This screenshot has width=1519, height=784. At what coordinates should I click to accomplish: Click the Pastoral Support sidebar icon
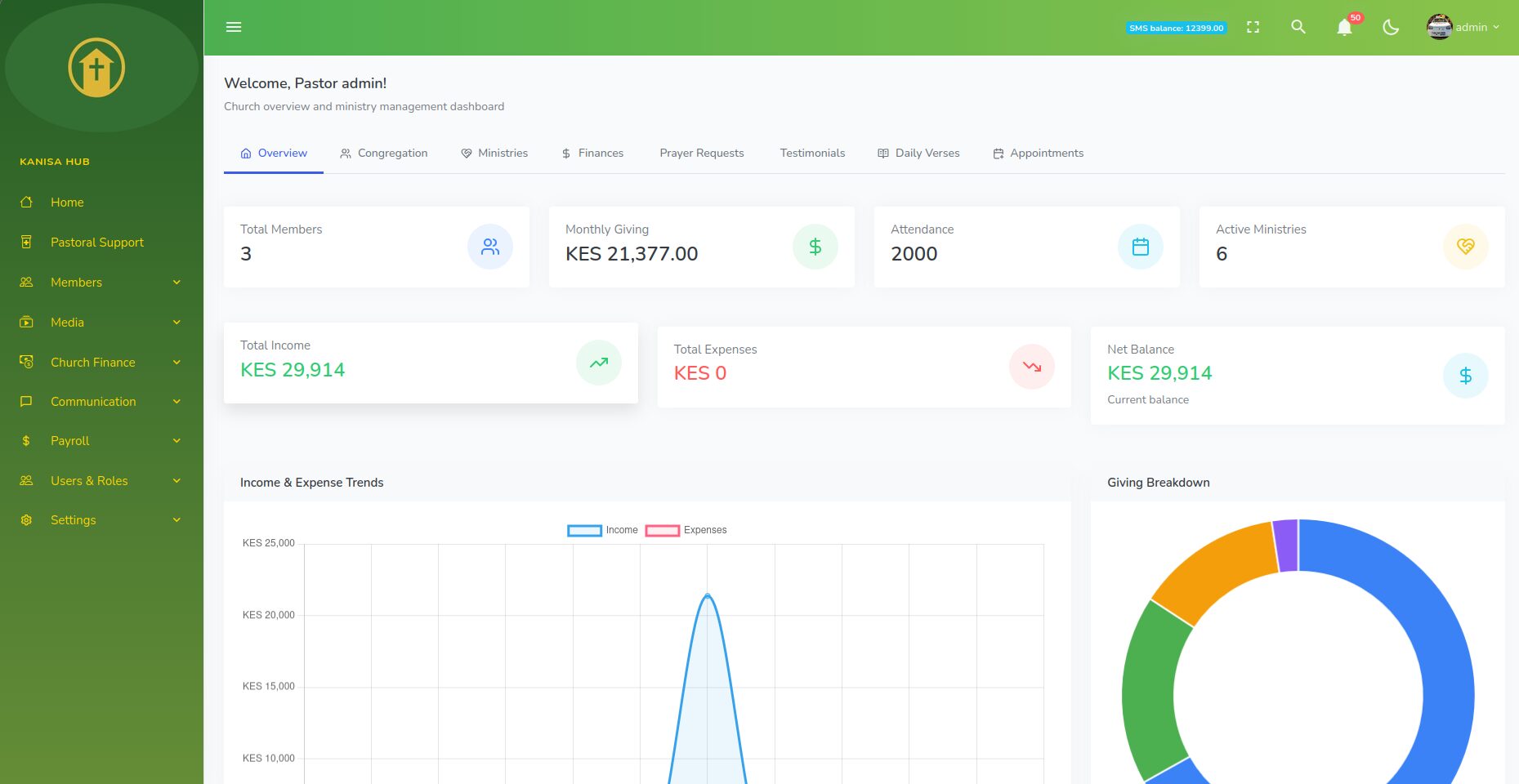(x=26, y=242)
